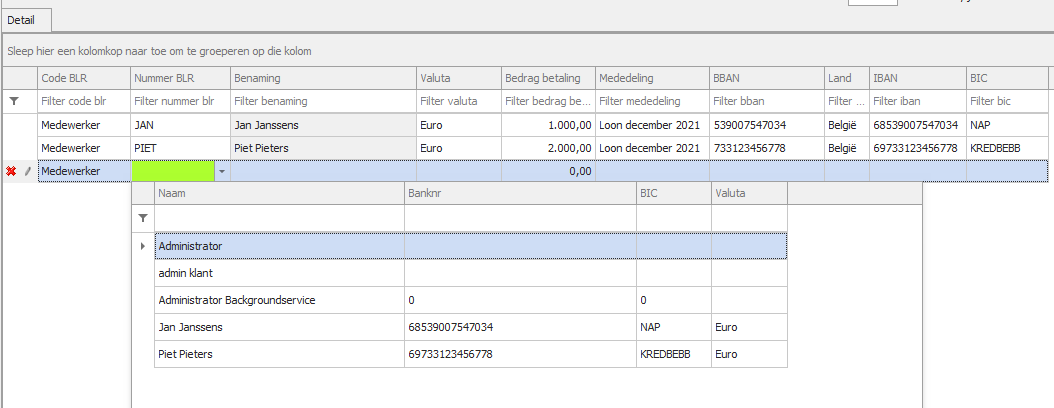Click the Filter iban field
This screenshot has width=1054, height=408.
click(x=918, y=101)
